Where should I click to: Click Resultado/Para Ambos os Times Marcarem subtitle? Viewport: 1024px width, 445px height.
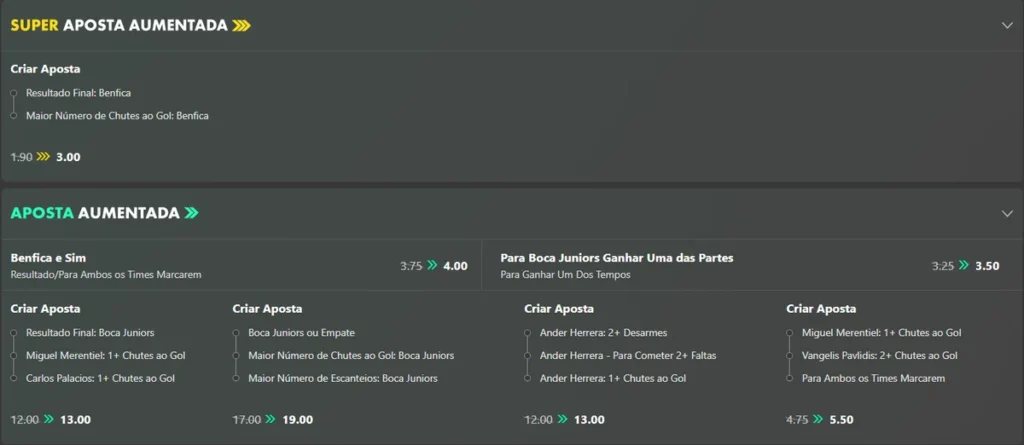click(106, 275)
